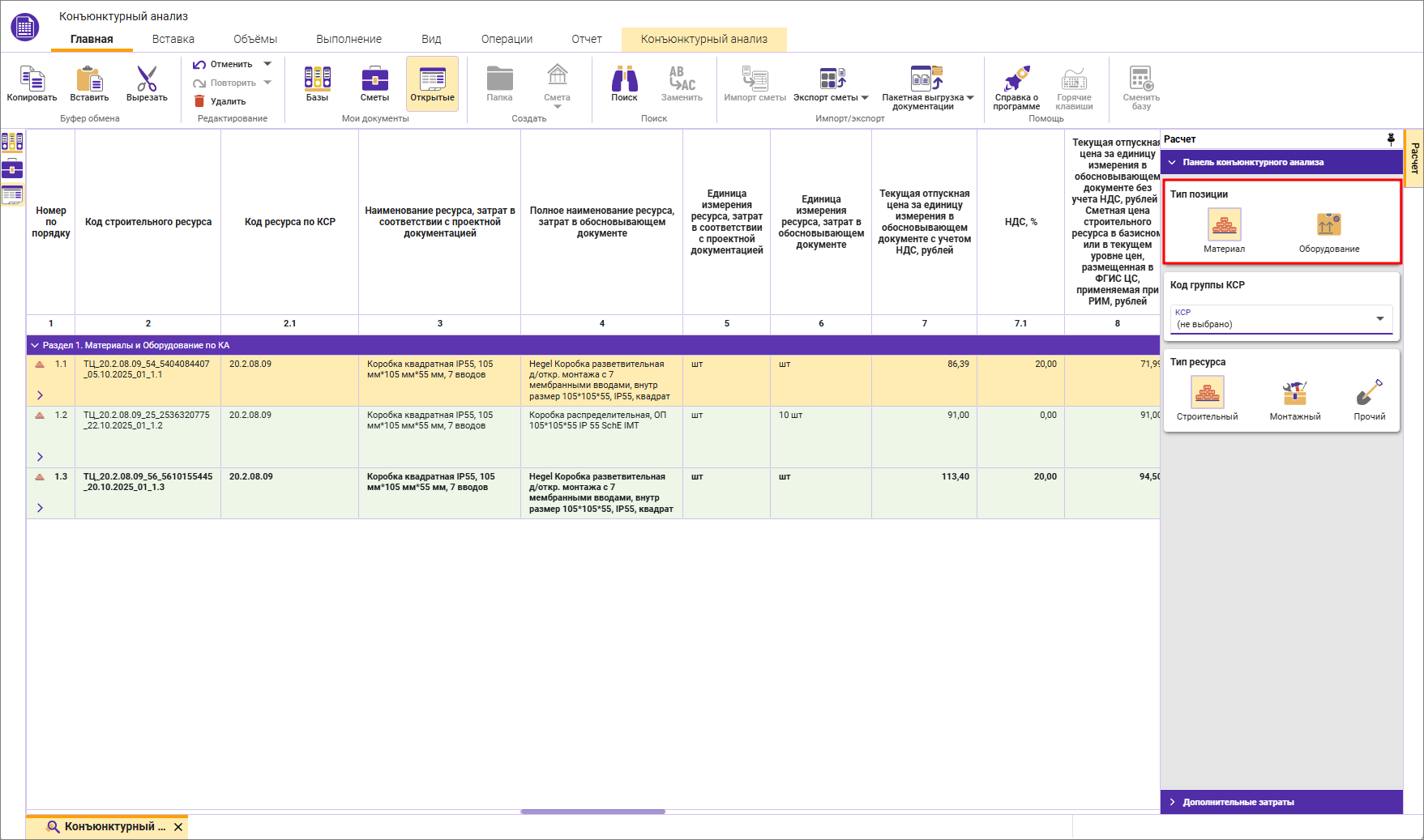Open the KSR group code dropdown
The width and height of the screenshot is (1424, 840).
coord(1379,319)
